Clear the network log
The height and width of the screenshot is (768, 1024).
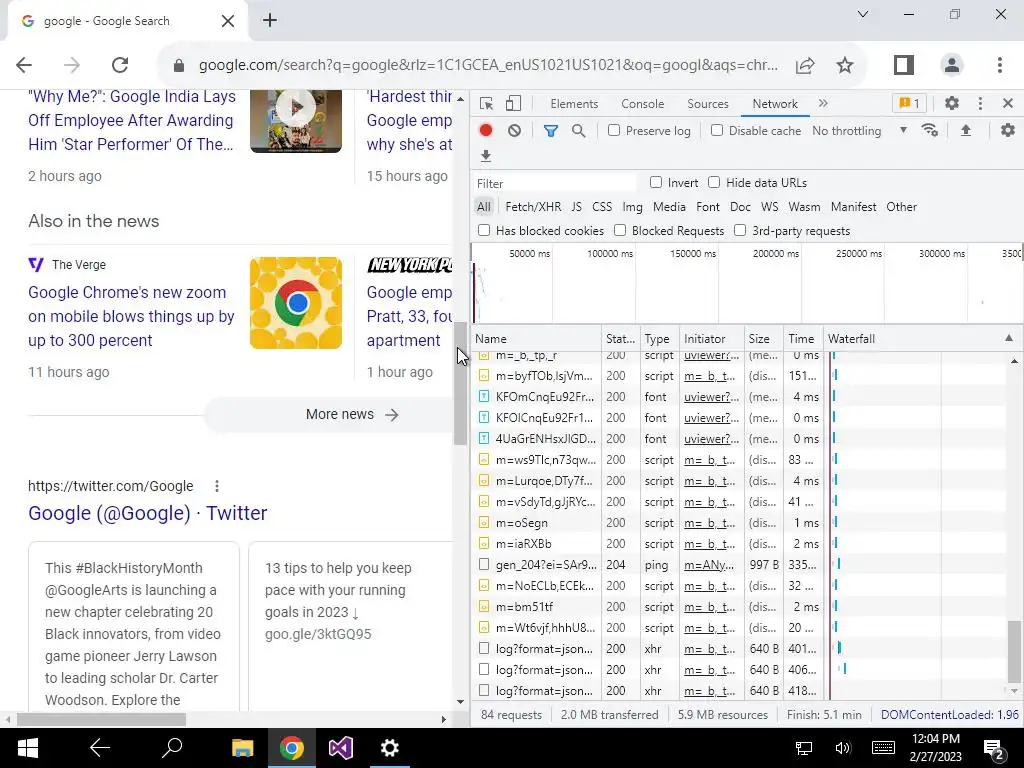click(x=515, y=131)
